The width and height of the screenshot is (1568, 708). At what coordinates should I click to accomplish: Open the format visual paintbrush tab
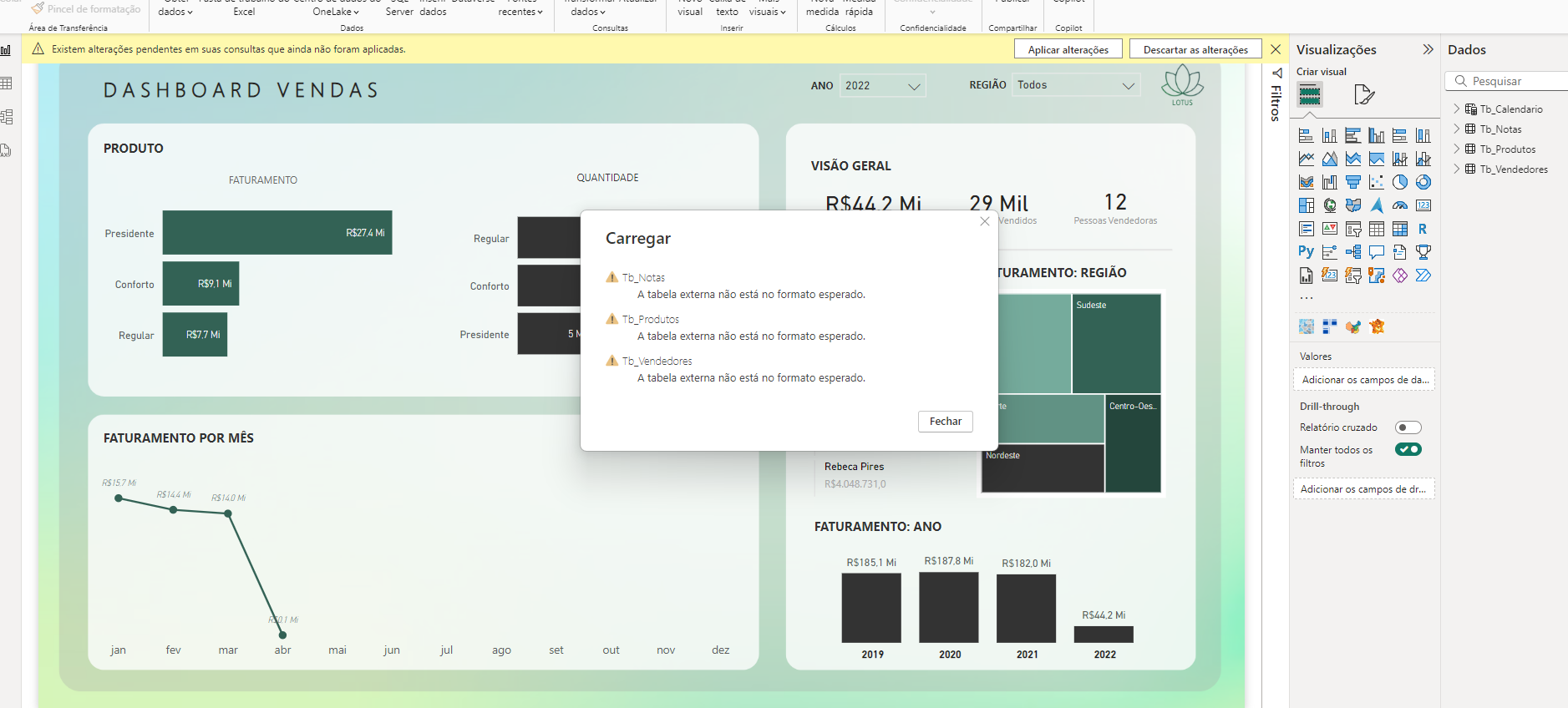coord(1364,94)
